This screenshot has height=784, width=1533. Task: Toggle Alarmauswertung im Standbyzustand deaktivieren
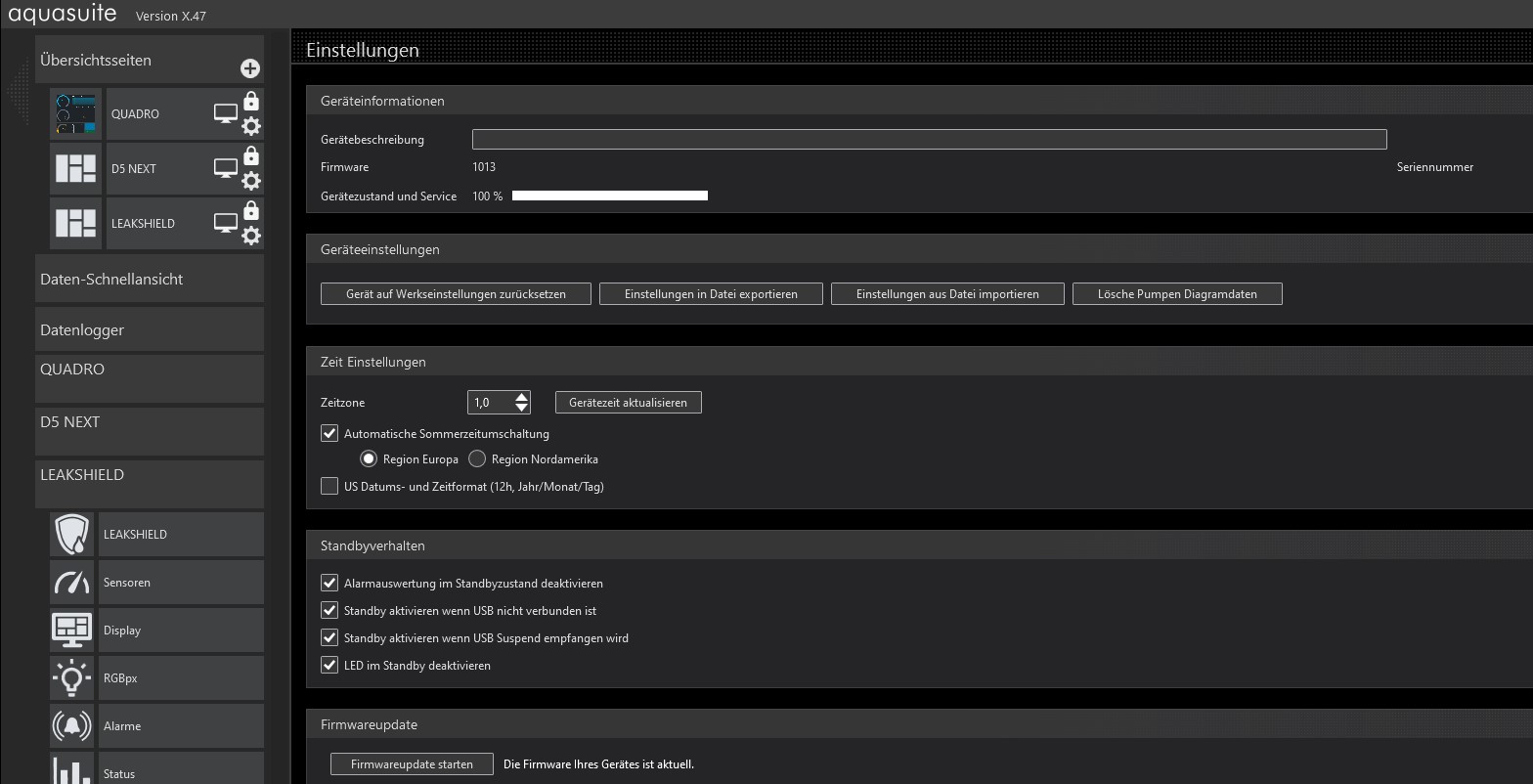(329, 583)
